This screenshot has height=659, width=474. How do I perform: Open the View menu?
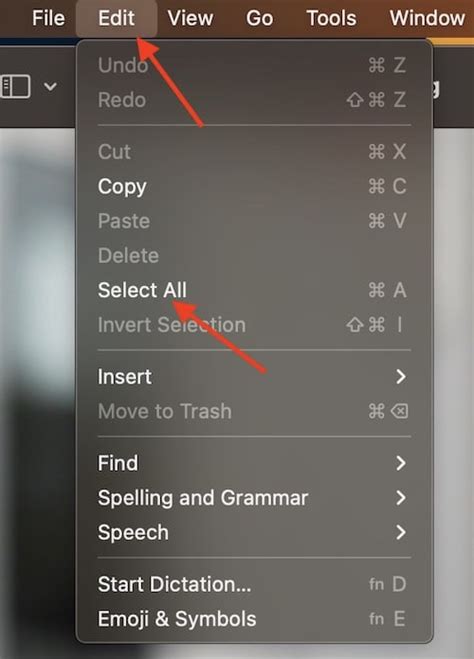190,18
